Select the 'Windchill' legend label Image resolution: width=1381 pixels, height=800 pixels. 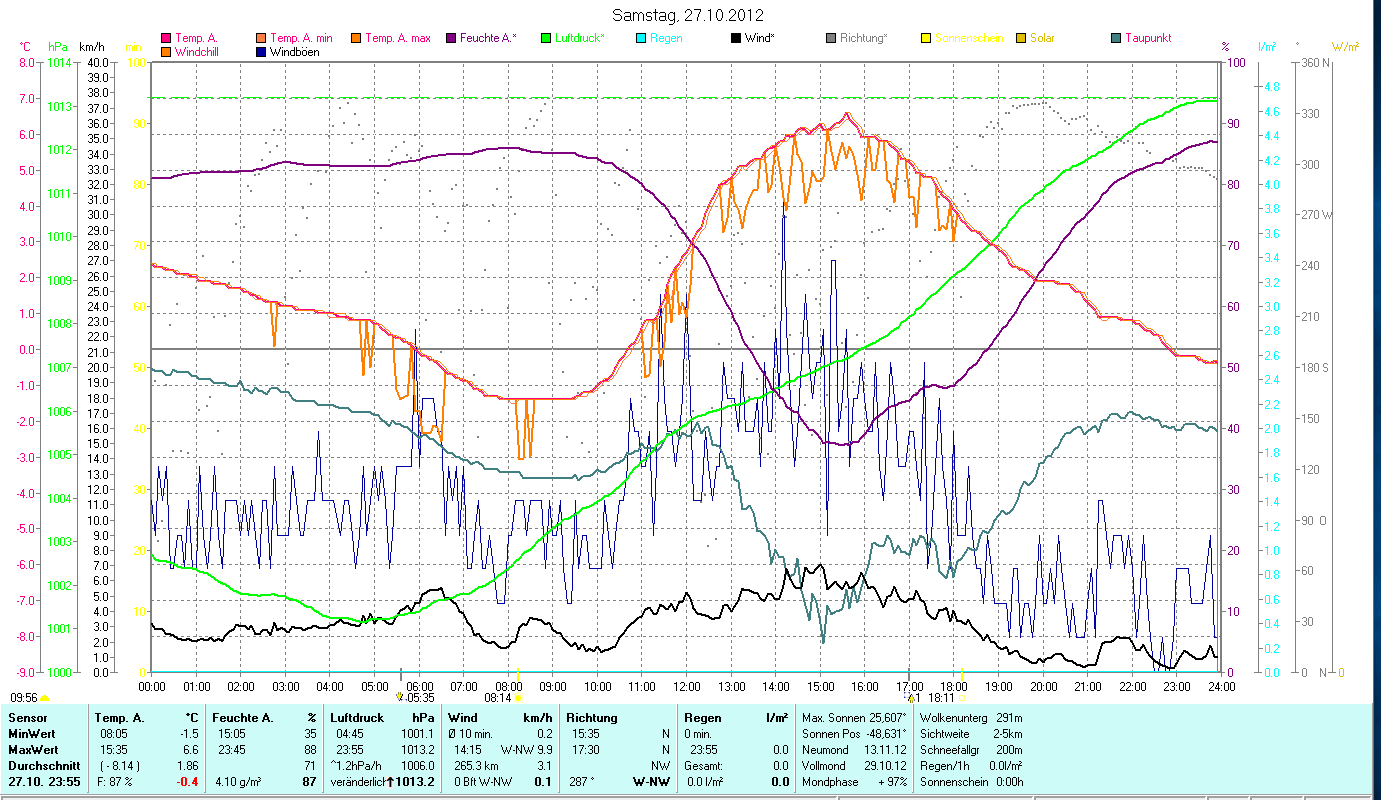[x=198, y=52]
